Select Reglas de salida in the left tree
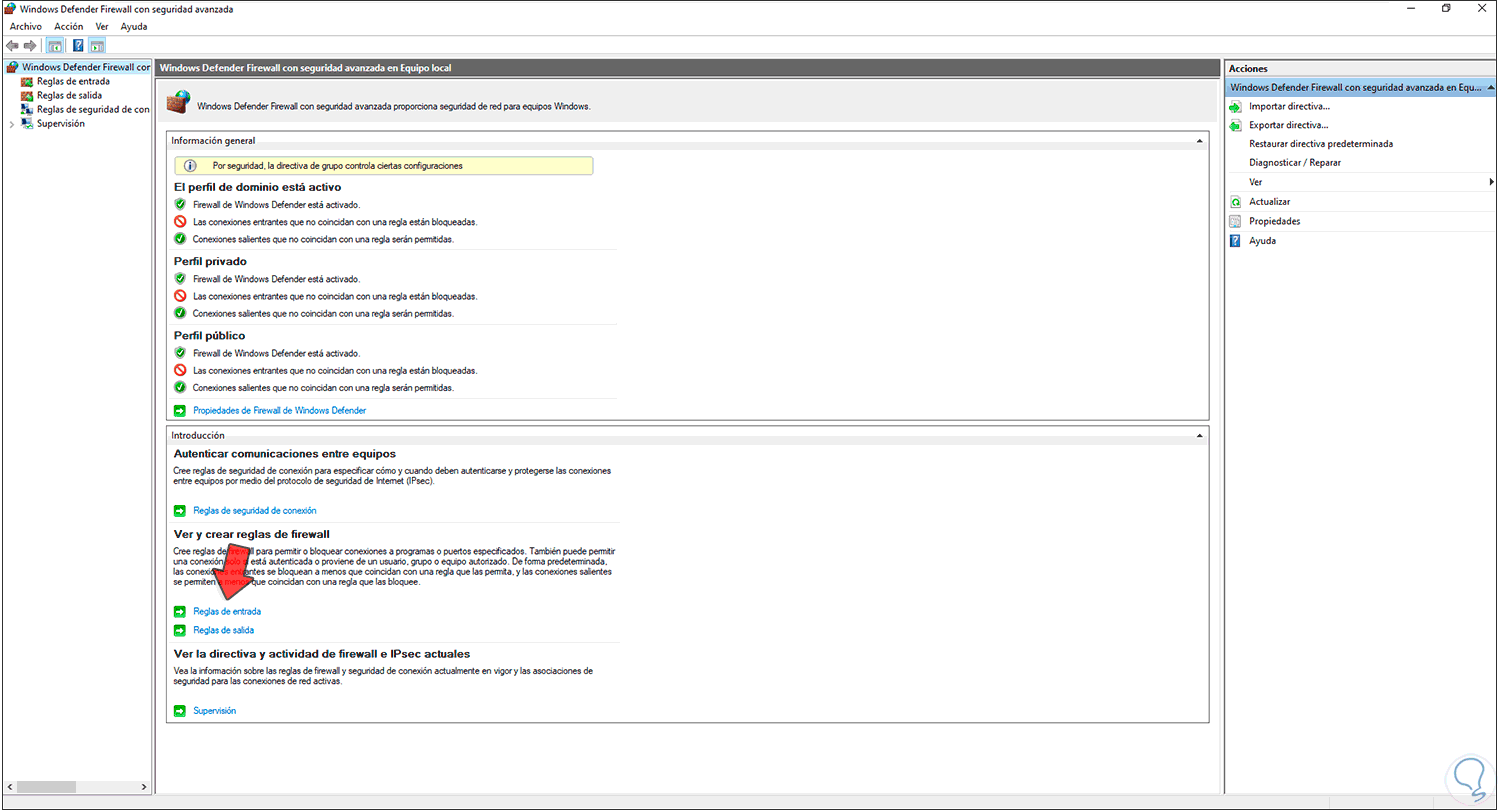The width and height of the screenshot is (1500, 810). tap(70, 95)
